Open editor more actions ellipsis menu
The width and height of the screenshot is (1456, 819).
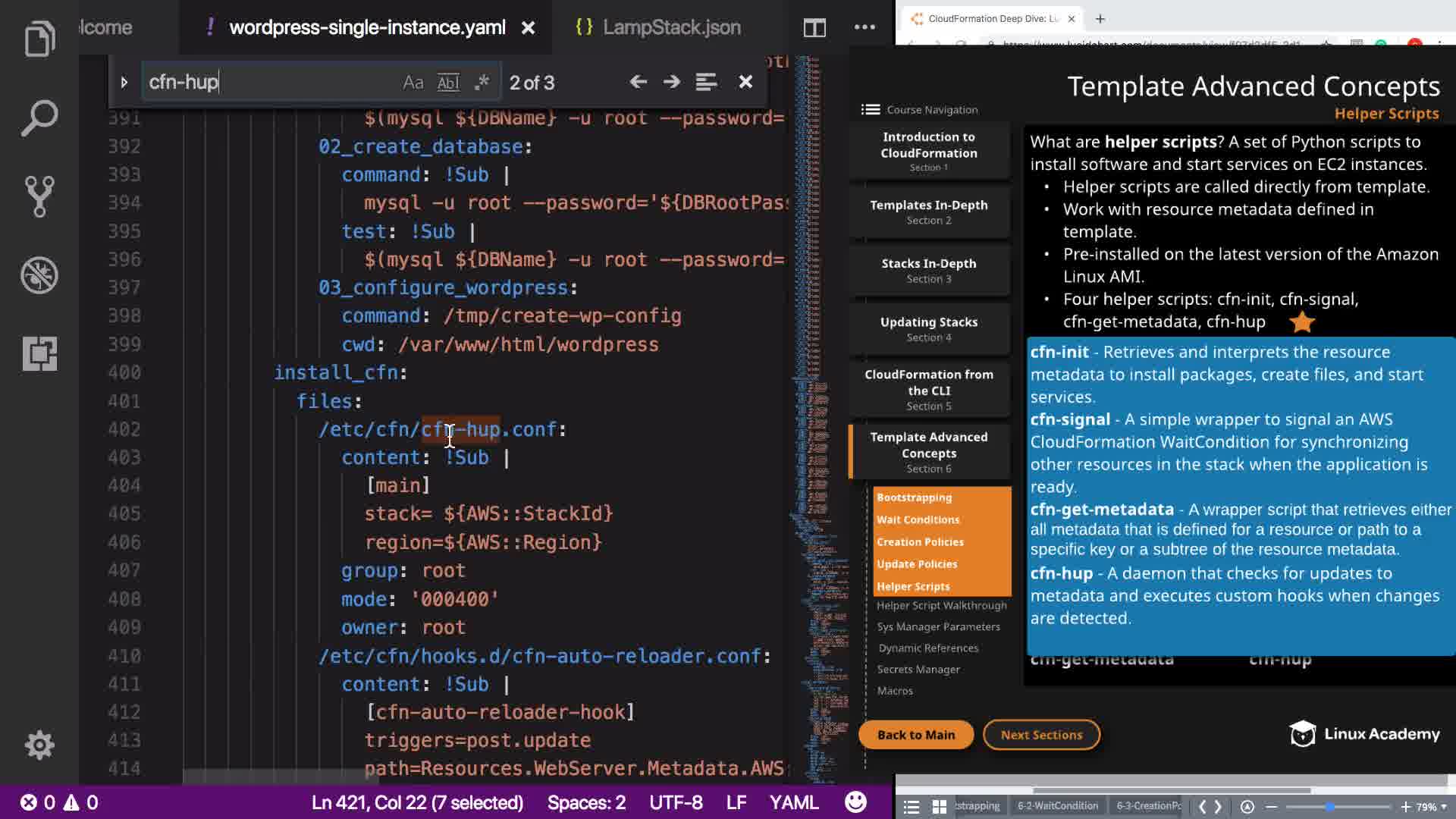tap(864, 27)
